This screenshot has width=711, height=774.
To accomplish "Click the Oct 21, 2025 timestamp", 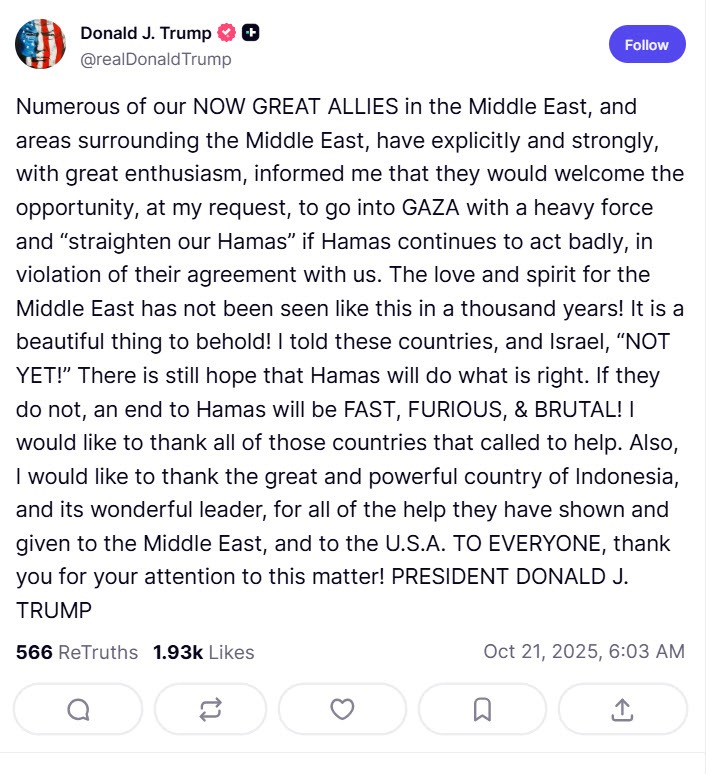I will click(584, 652).
